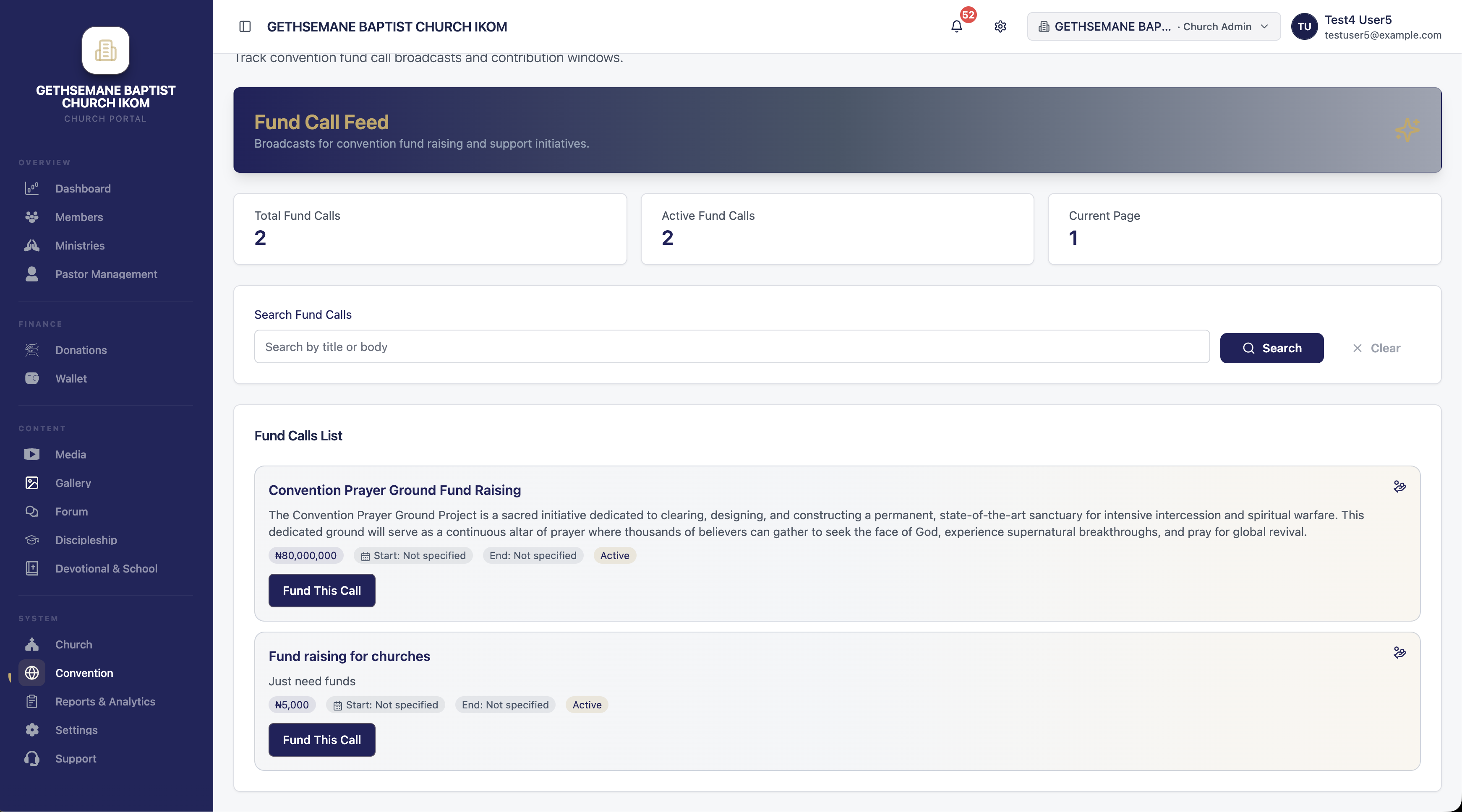
Task: Click the Test4 User5 profile name
Action: [x=1358, y=20]
